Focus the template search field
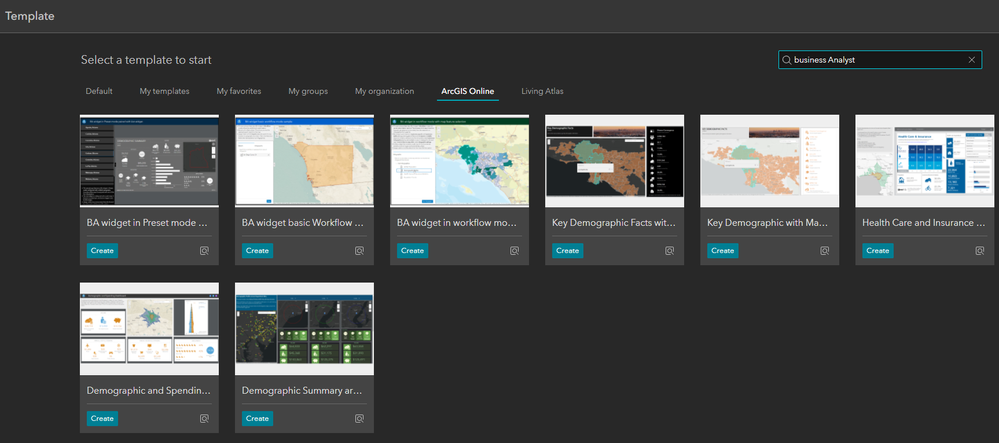The height and width of the screenshot is (443, 999). [880, 60]
